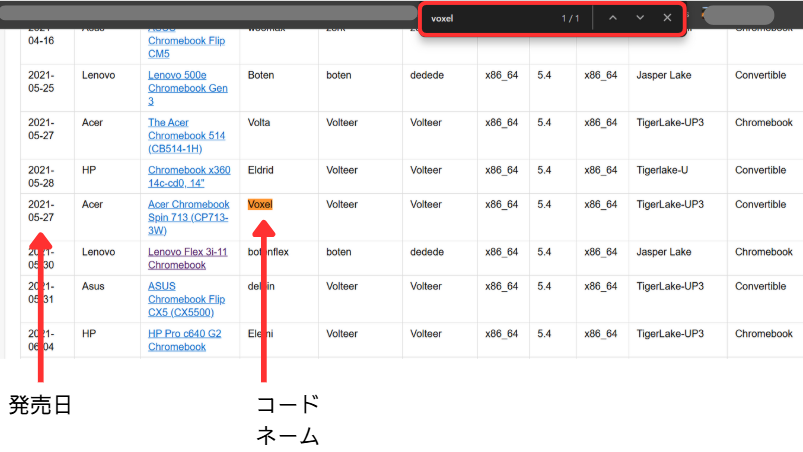Open The Acer Chromebook 514 link
This screenshot has height=452, width=803.
[x=186, y=136]
